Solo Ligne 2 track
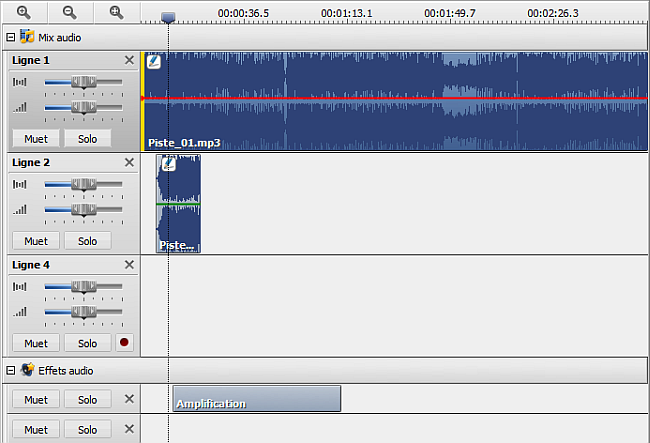 (x=87, y=241)
